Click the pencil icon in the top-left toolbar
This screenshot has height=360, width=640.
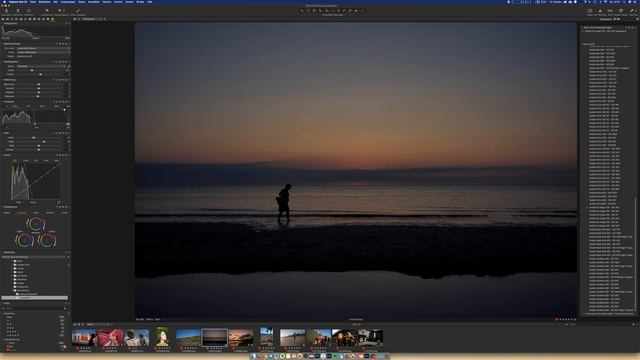(78, 11)
